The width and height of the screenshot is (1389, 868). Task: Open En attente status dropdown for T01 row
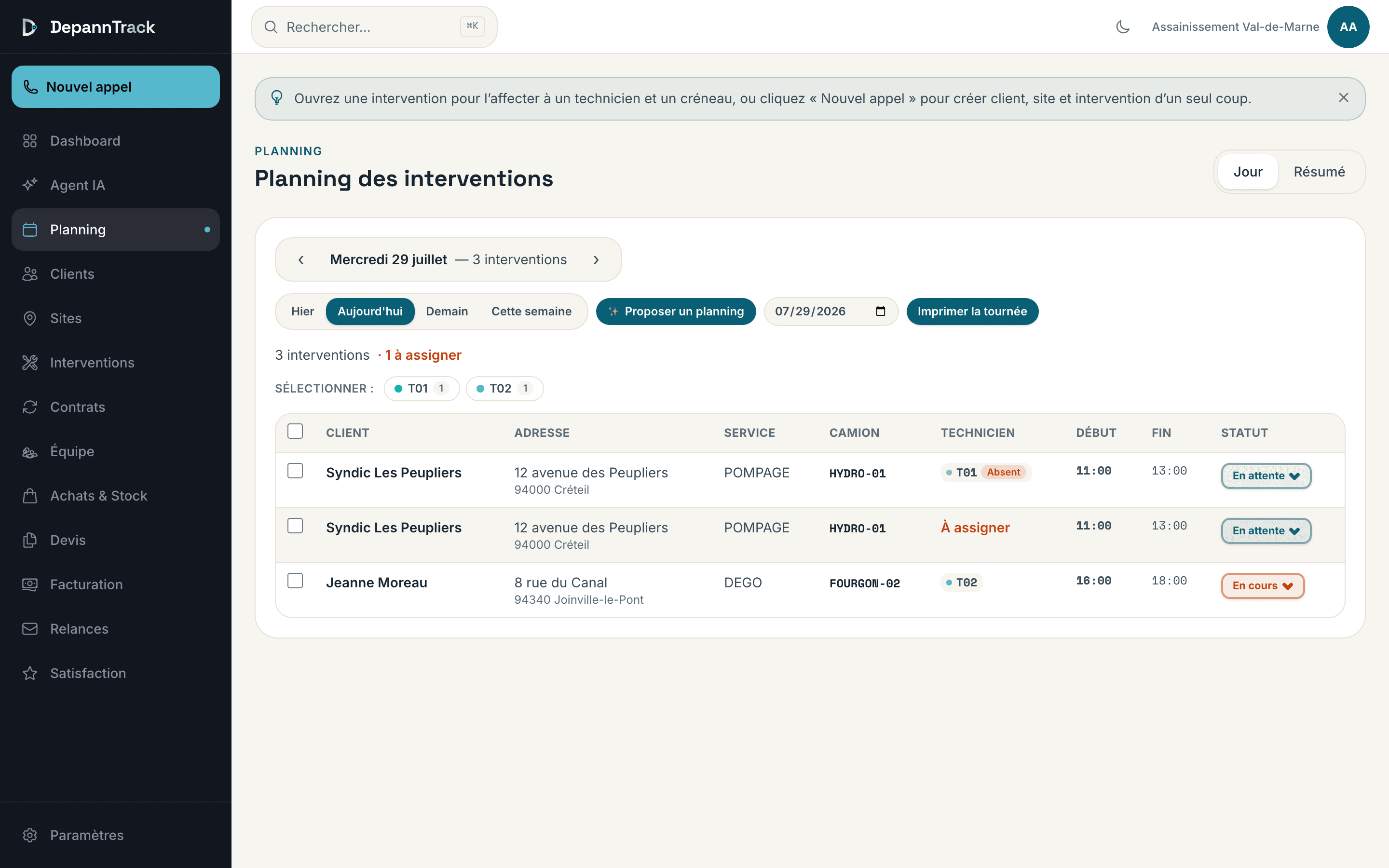pos(1266,476)
